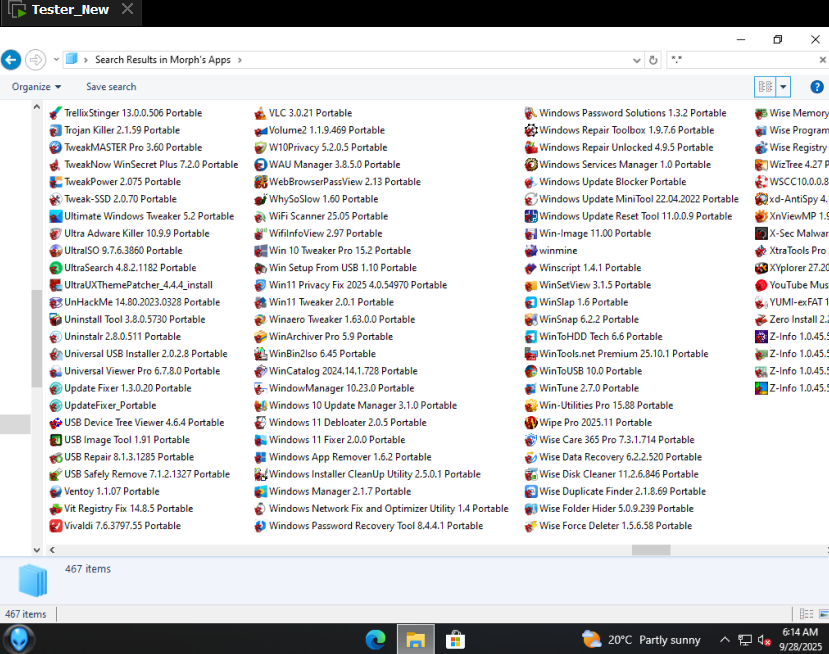Expand the chevron after Morph's Apps breadcrumb
The height and width of the screenshot is (654, 829).
tap(240, 60)
